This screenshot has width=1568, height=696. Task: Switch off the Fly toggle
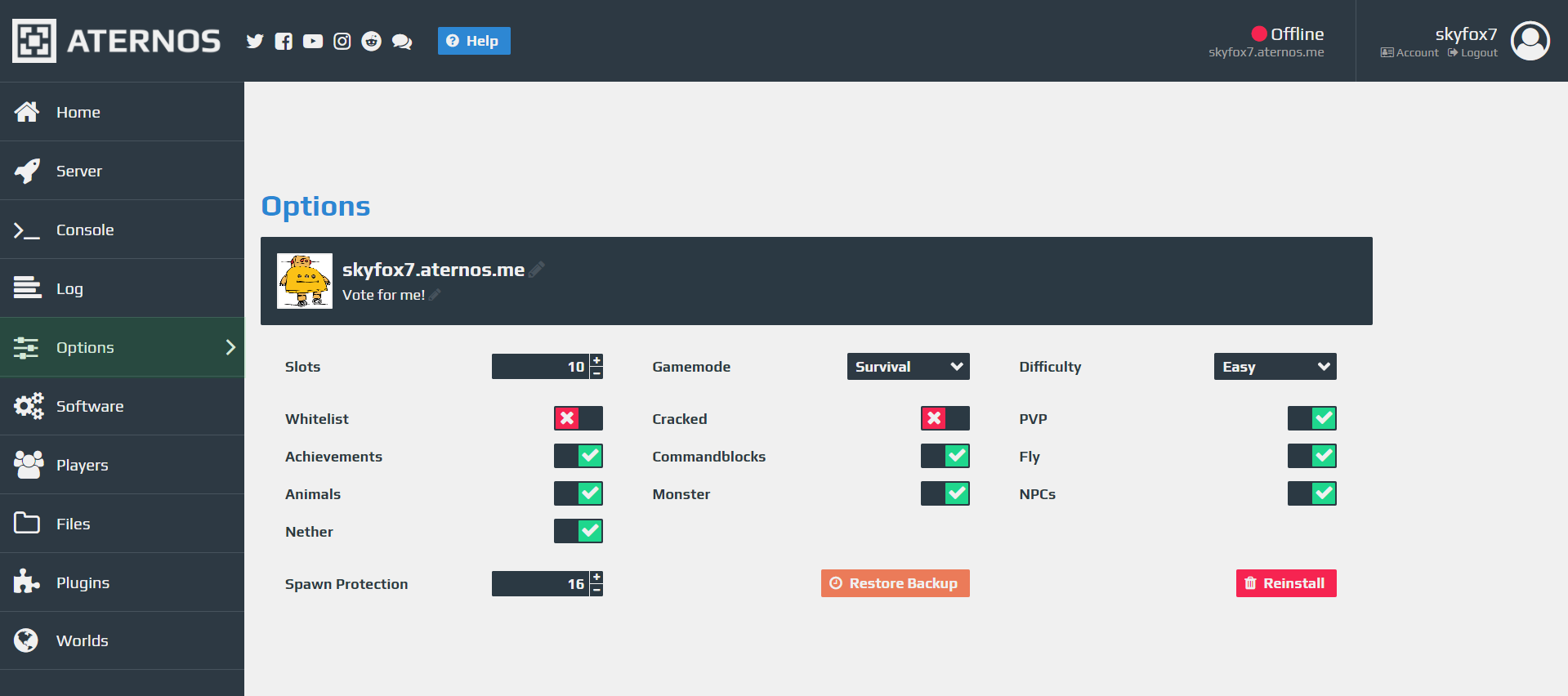tap(1312, 456)
